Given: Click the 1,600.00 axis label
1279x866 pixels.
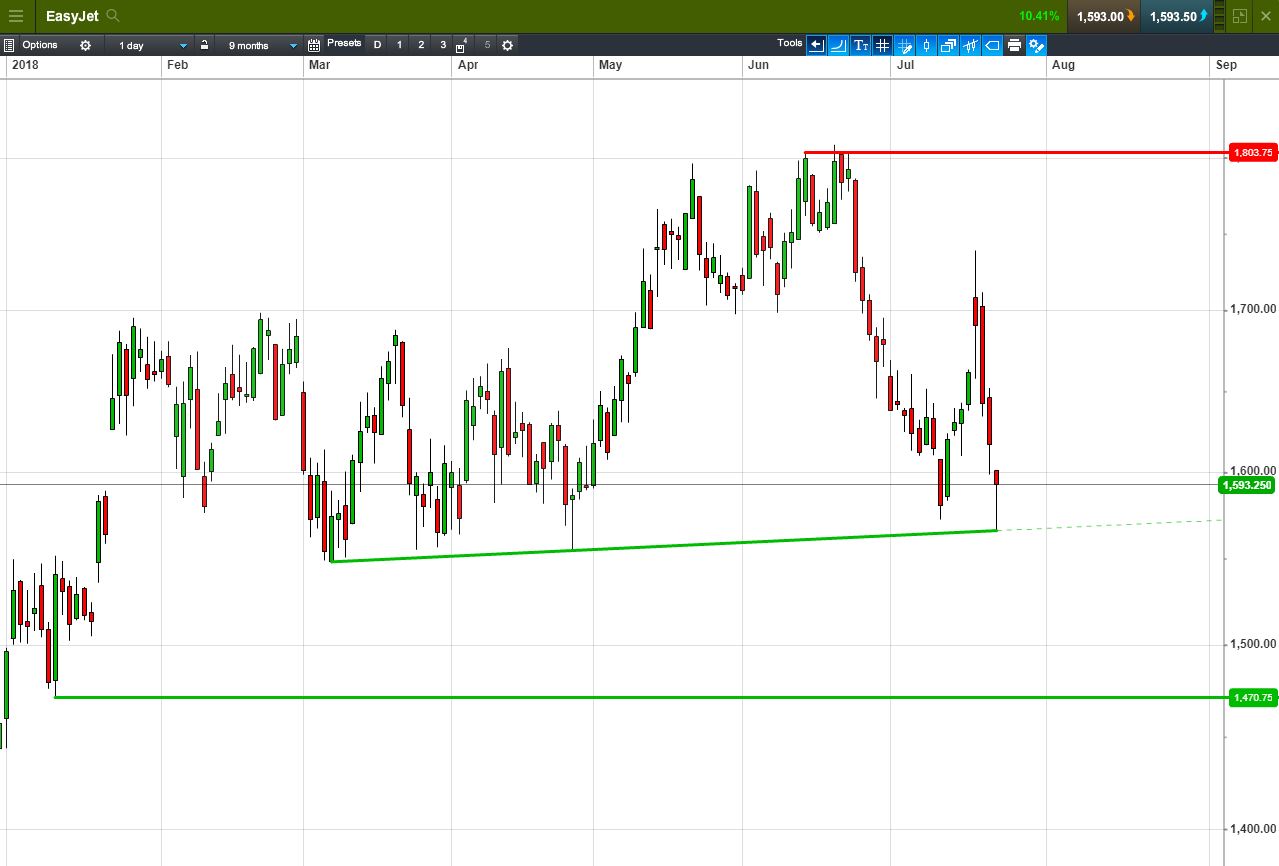Looking at the screenshot, I should click(x=1253, y=470).
